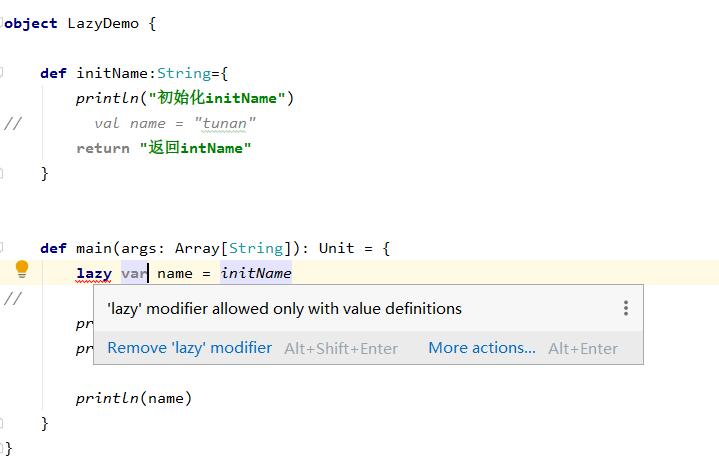Open More actions... link in popup
This screenshot has height=475, width=719.
click(x=482, y=348)
